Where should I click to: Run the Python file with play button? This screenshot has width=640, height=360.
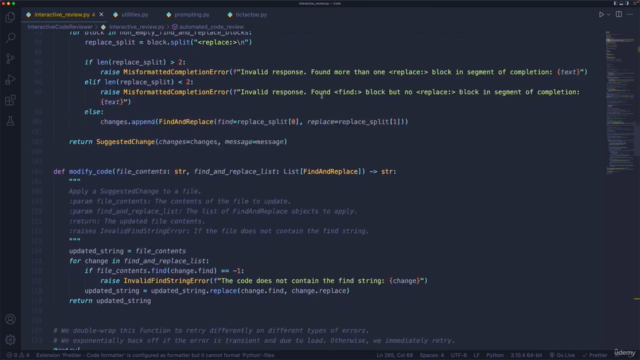601,15
